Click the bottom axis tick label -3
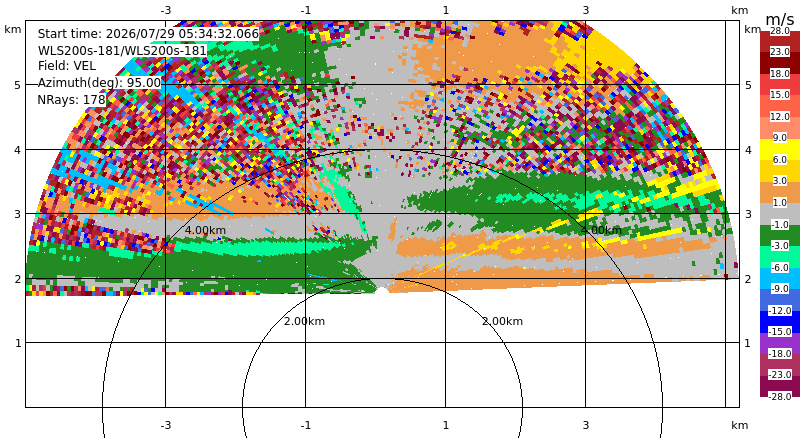Screen dimensions: 800x438 pyautogui.click(x=165, y=425)
